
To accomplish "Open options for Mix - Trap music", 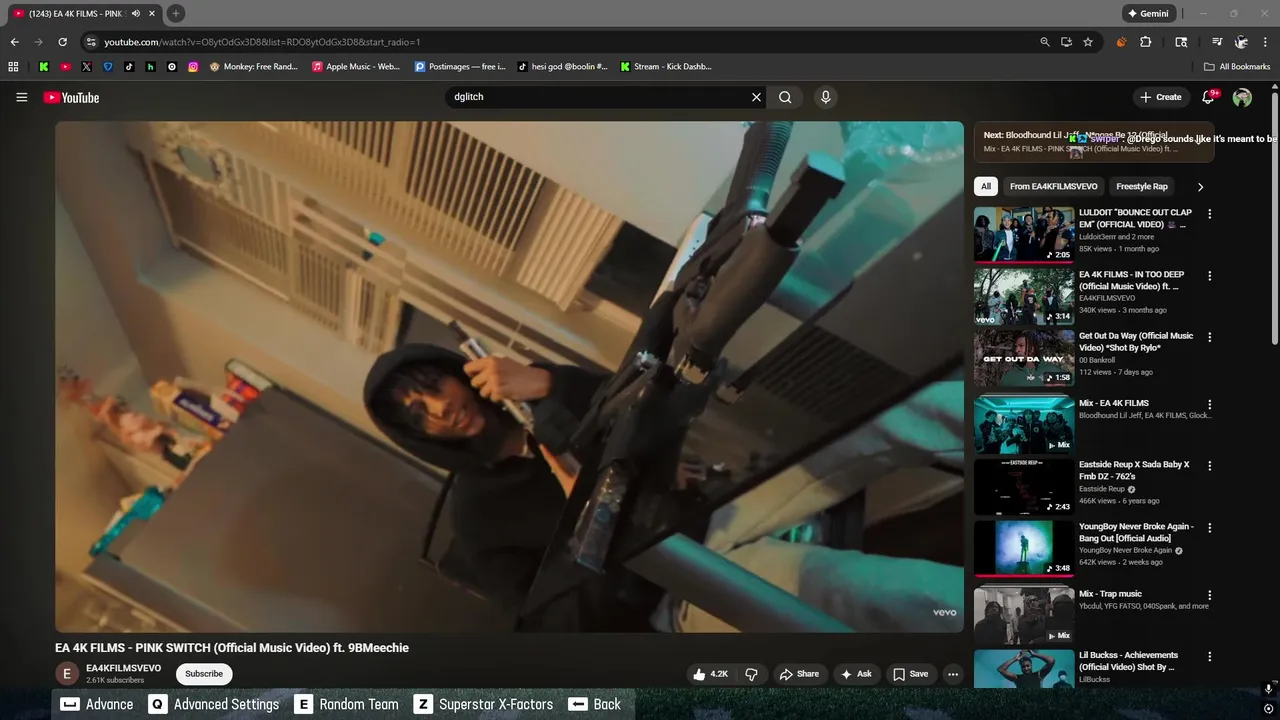I will (x=1209, y=595).
